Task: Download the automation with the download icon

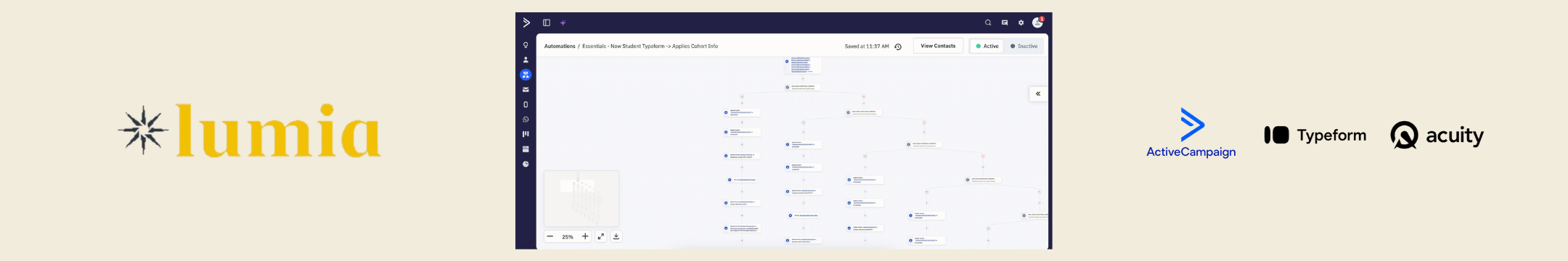Action: coord(616,236)
